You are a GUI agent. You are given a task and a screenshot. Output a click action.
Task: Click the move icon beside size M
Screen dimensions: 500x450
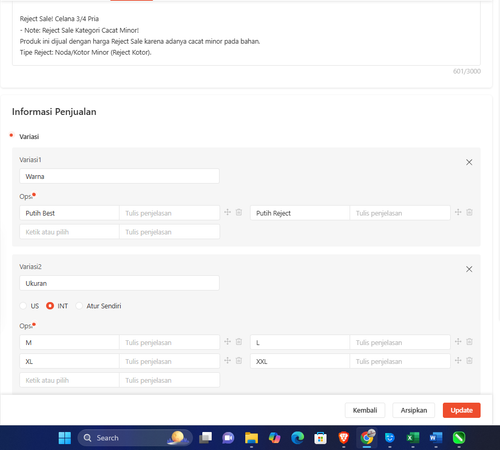[227, 342]
